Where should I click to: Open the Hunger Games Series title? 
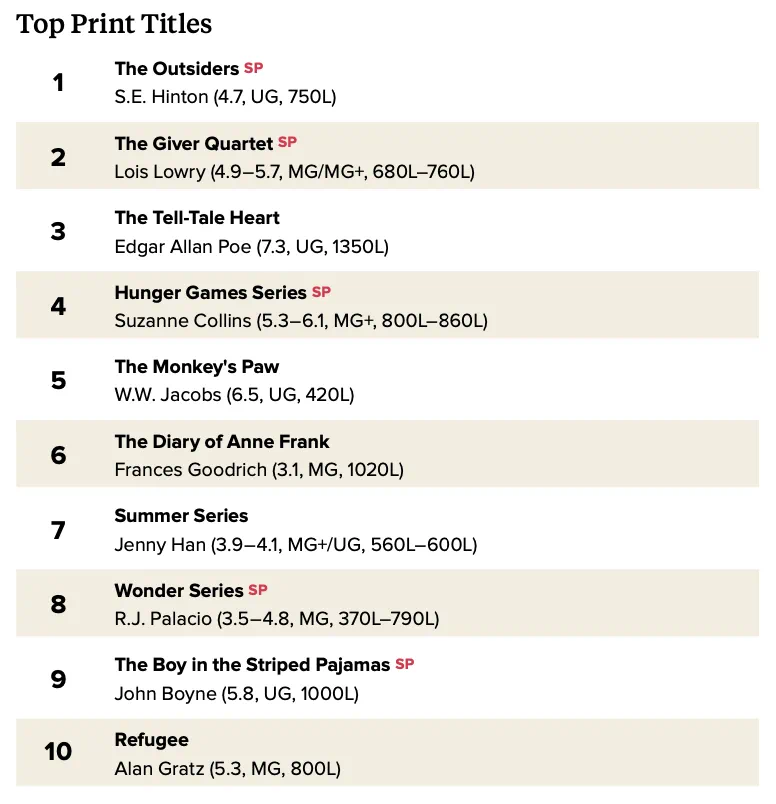click(x=211, y=293)
